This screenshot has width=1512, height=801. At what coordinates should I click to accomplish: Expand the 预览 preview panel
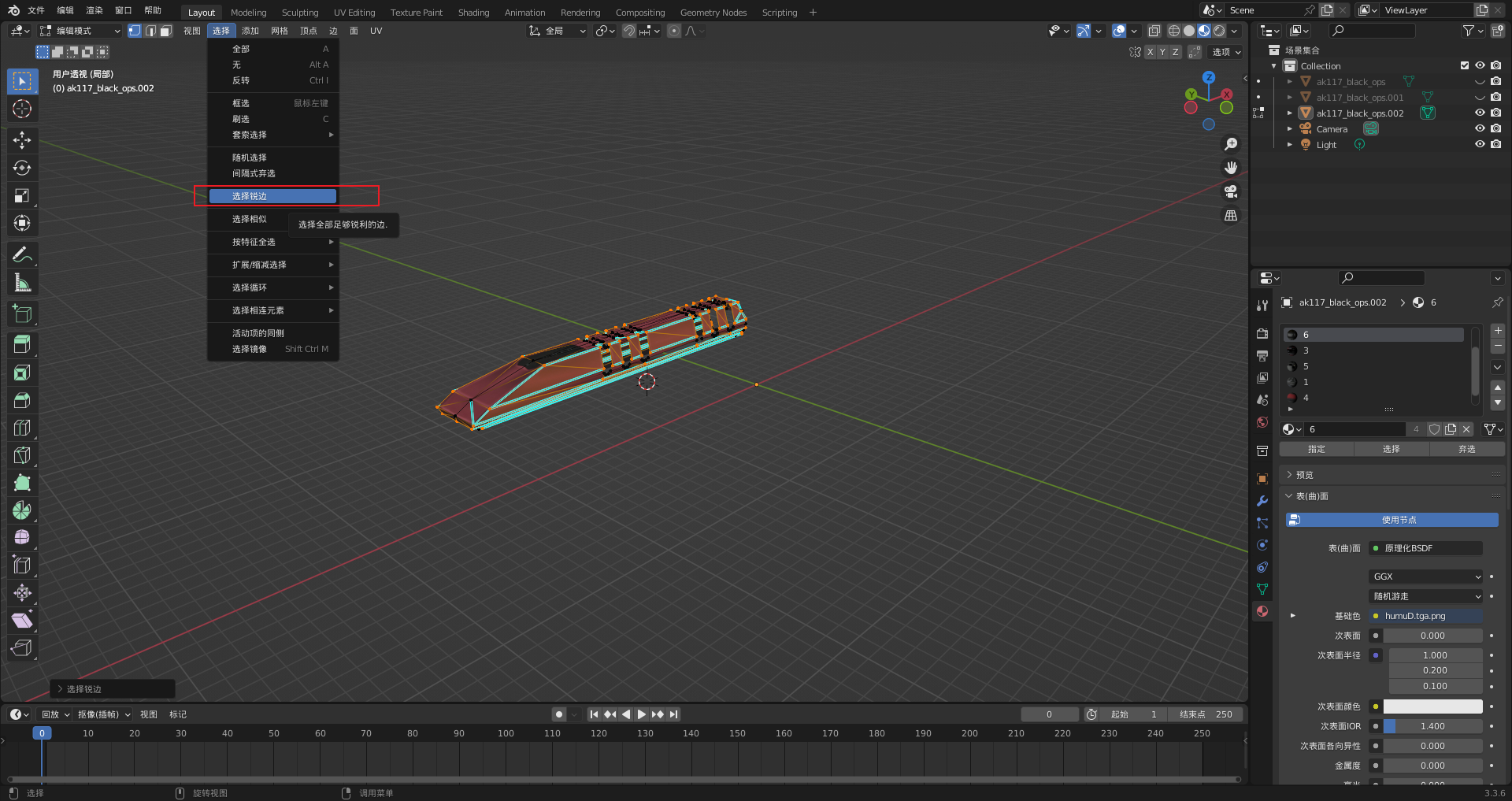1304,475
